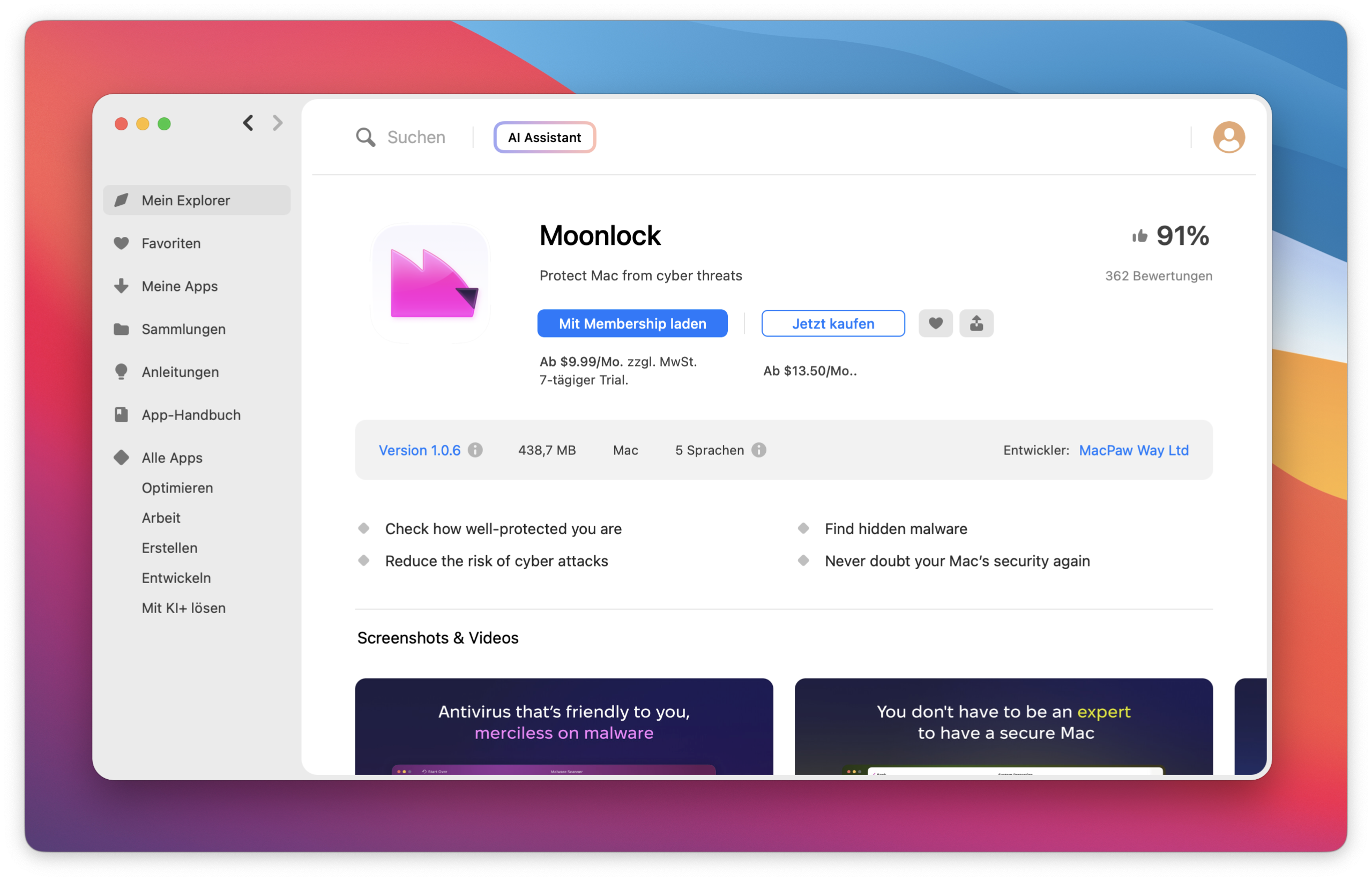The height and width of the screenshot is (881, 1372).
Task: Click the Moonlock app icon
Action: [x=431, y=283]
